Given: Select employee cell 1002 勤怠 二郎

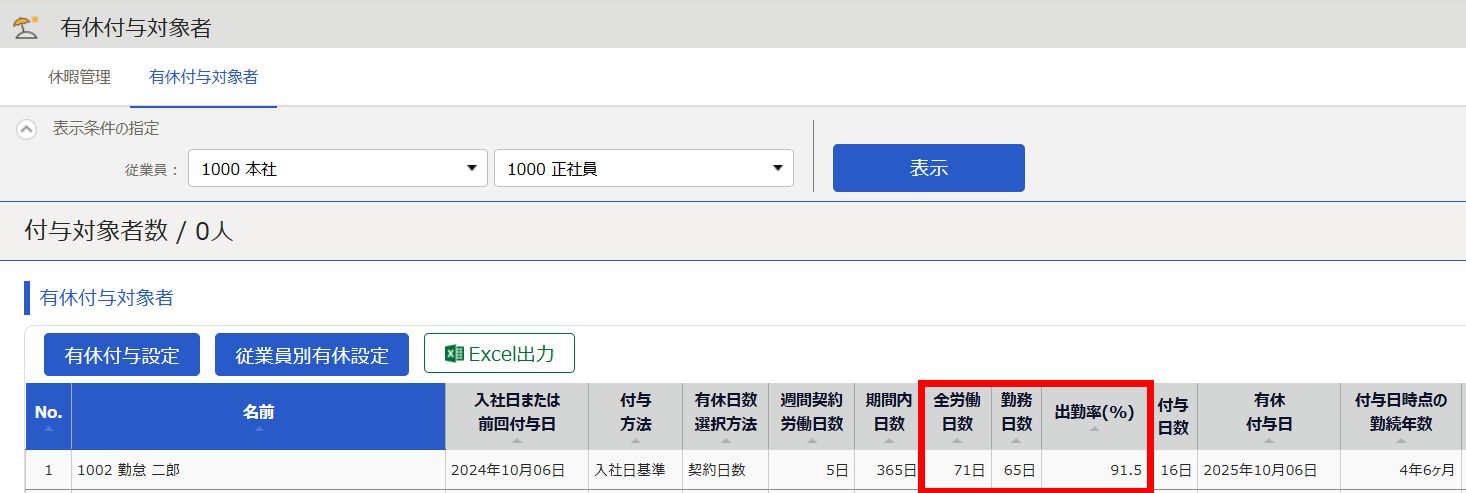Looking at the screenshot, I should 258,470.
